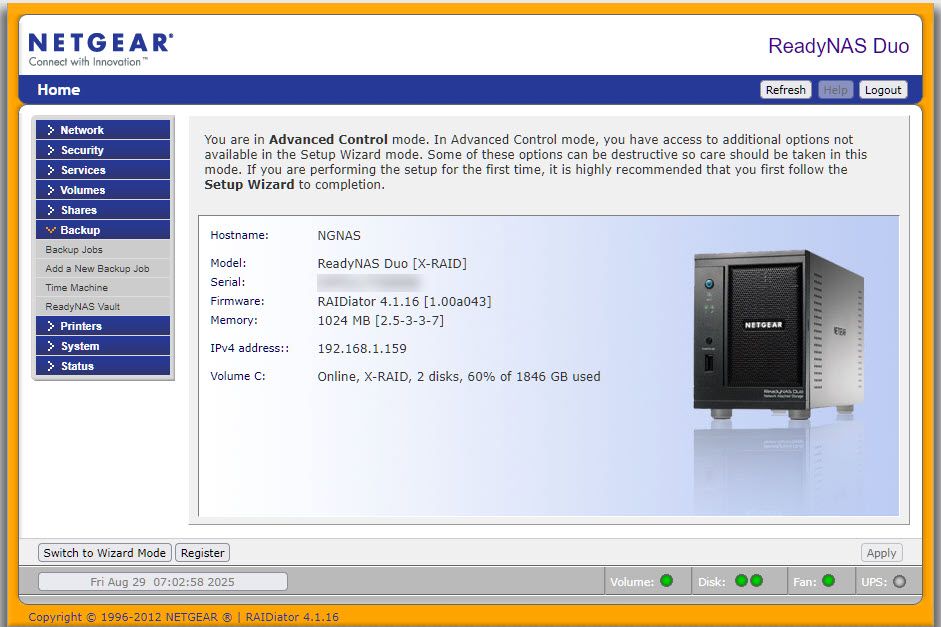This screenshot has width=941, height=627.
Task: Click the date and time field
Action: click(163, 581)
